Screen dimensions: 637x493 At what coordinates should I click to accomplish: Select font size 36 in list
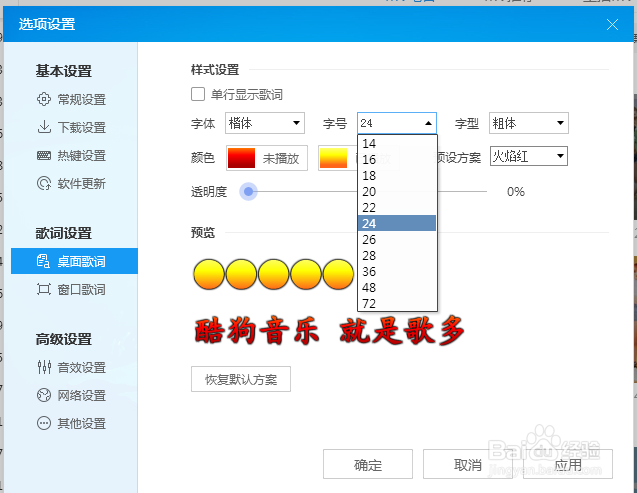[x=397, y=271]
